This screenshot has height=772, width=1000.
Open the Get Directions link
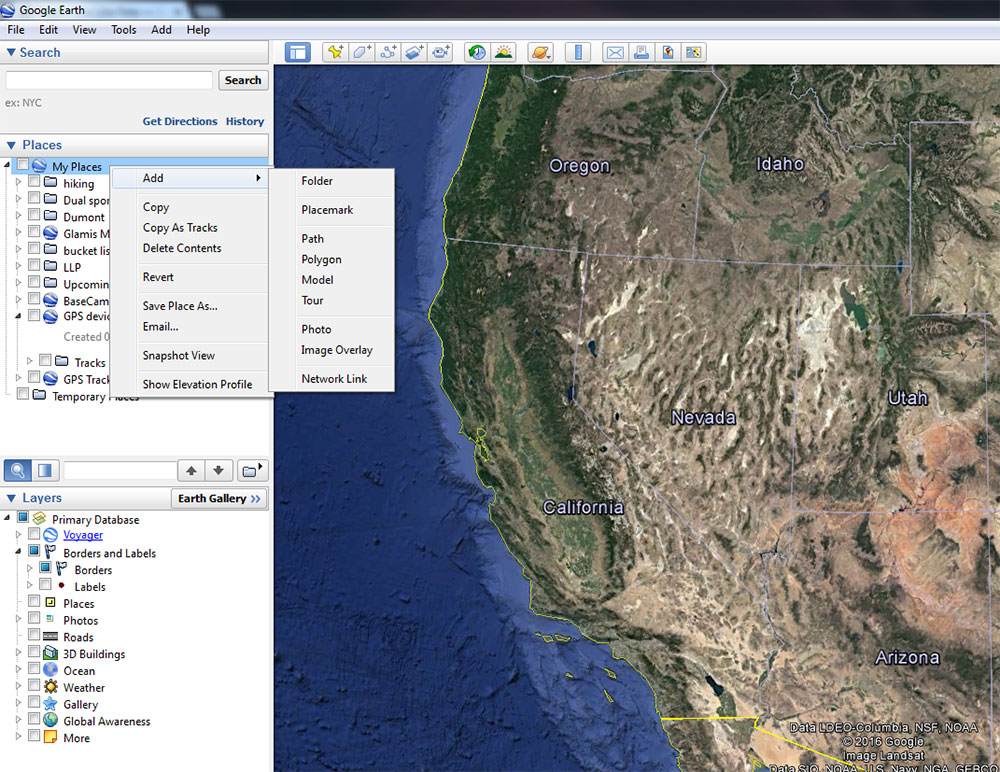180,121
